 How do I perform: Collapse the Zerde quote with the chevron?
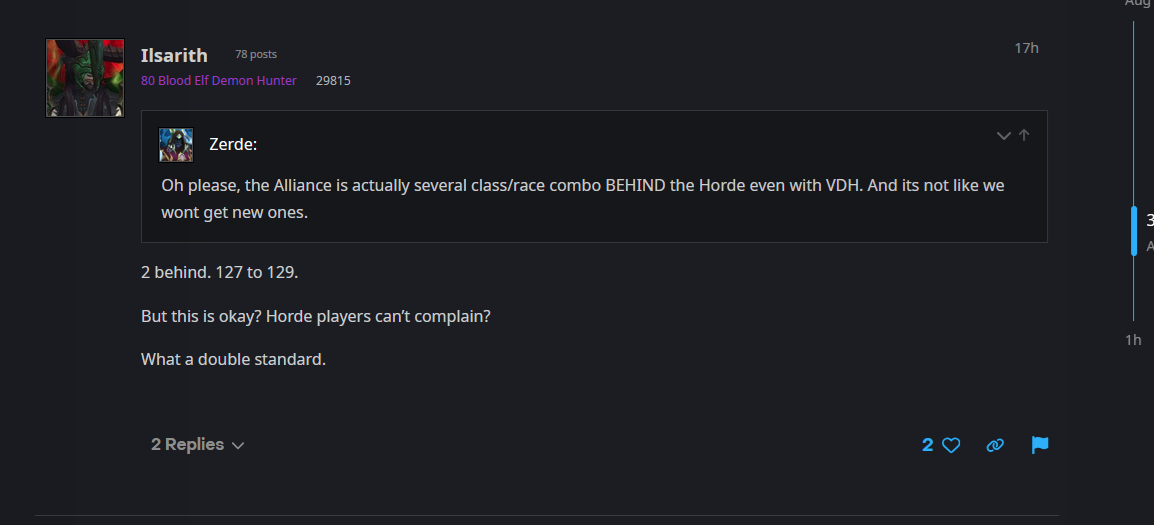point(1003,135)
